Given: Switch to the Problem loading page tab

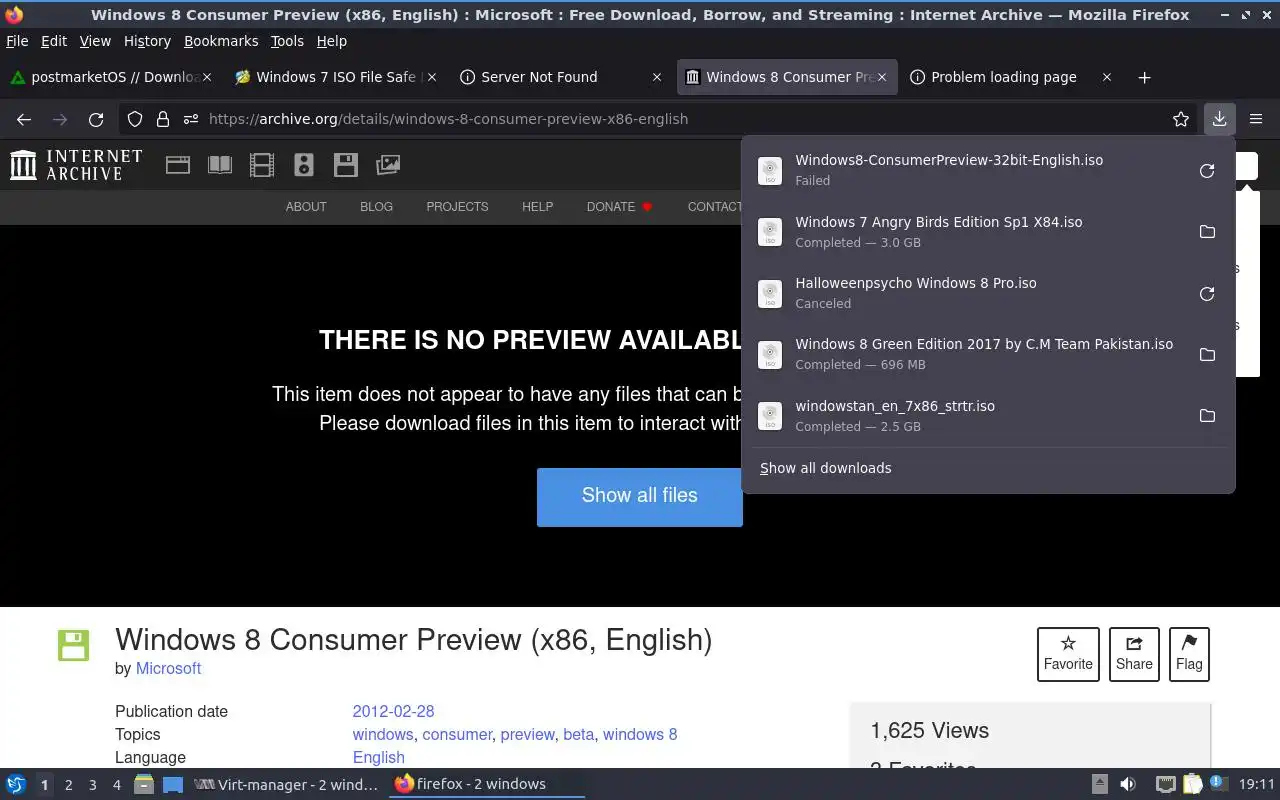Looking at the screenshot, I should coord(1010,77).
